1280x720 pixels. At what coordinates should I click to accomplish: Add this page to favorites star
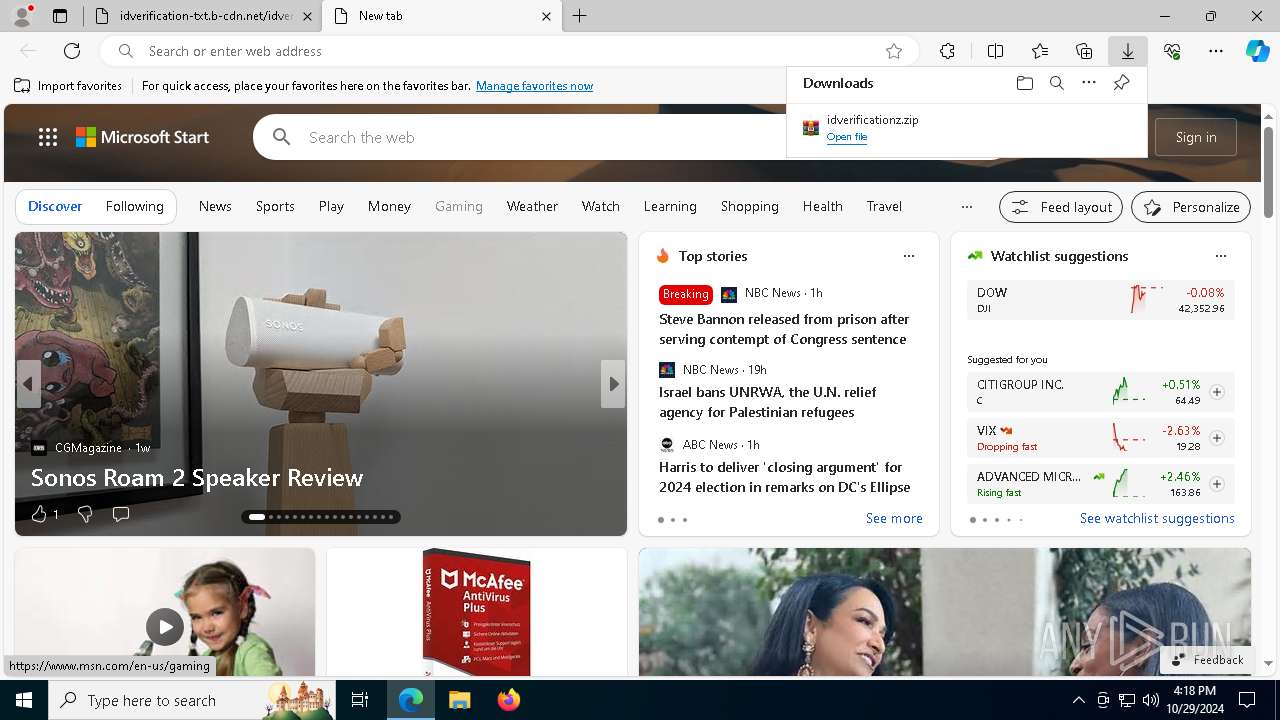[894, 51]
